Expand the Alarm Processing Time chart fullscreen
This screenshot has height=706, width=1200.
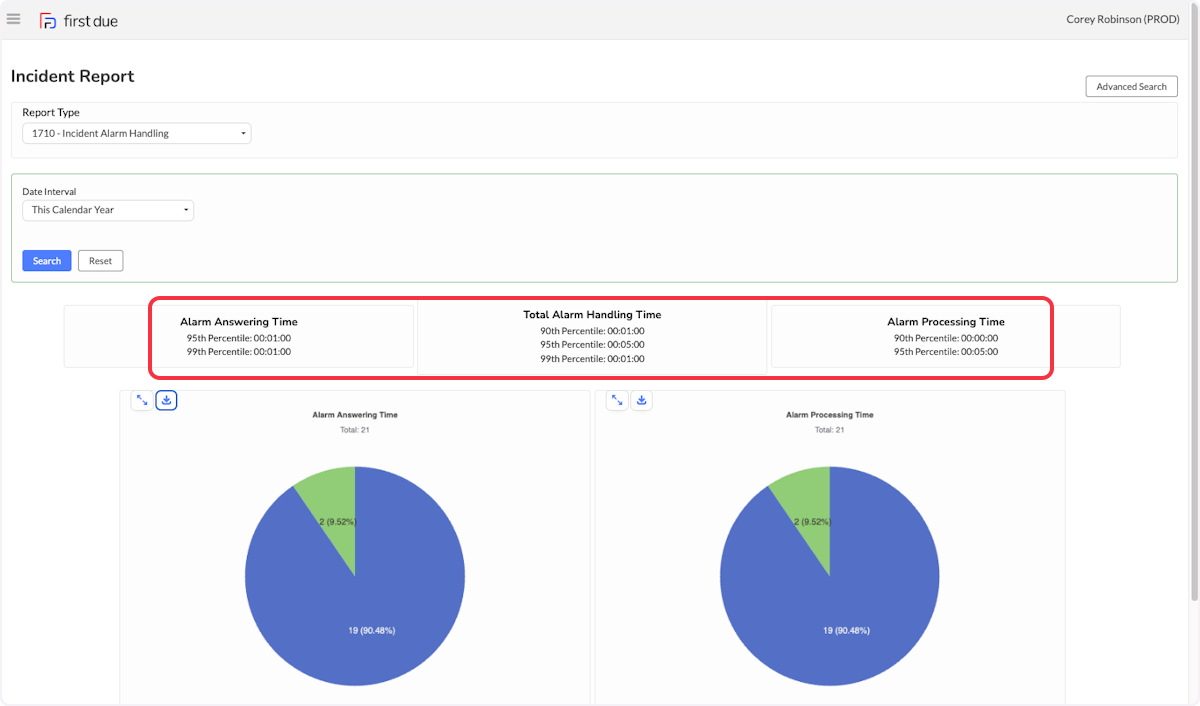point(617,400)
